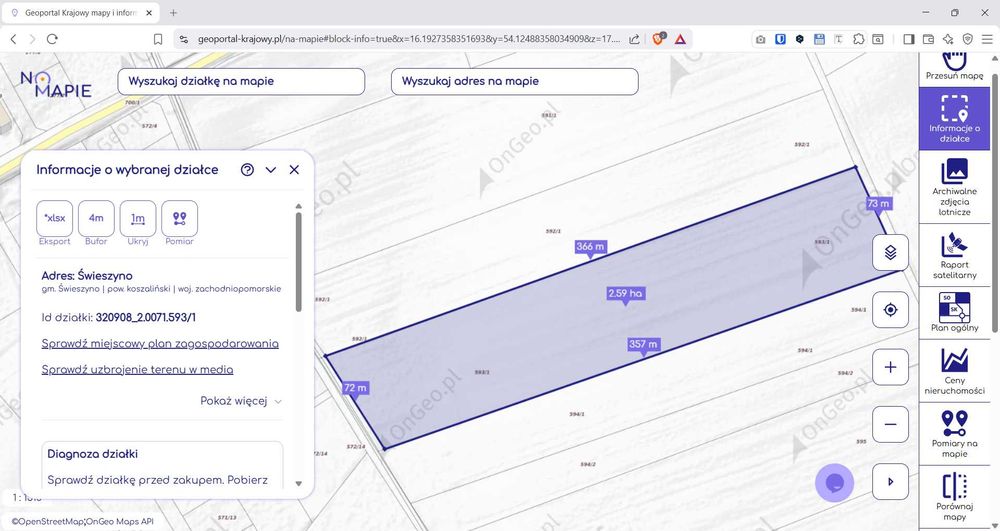
Task: Expand Pokaż więcej details
Action: click(240, 401)
